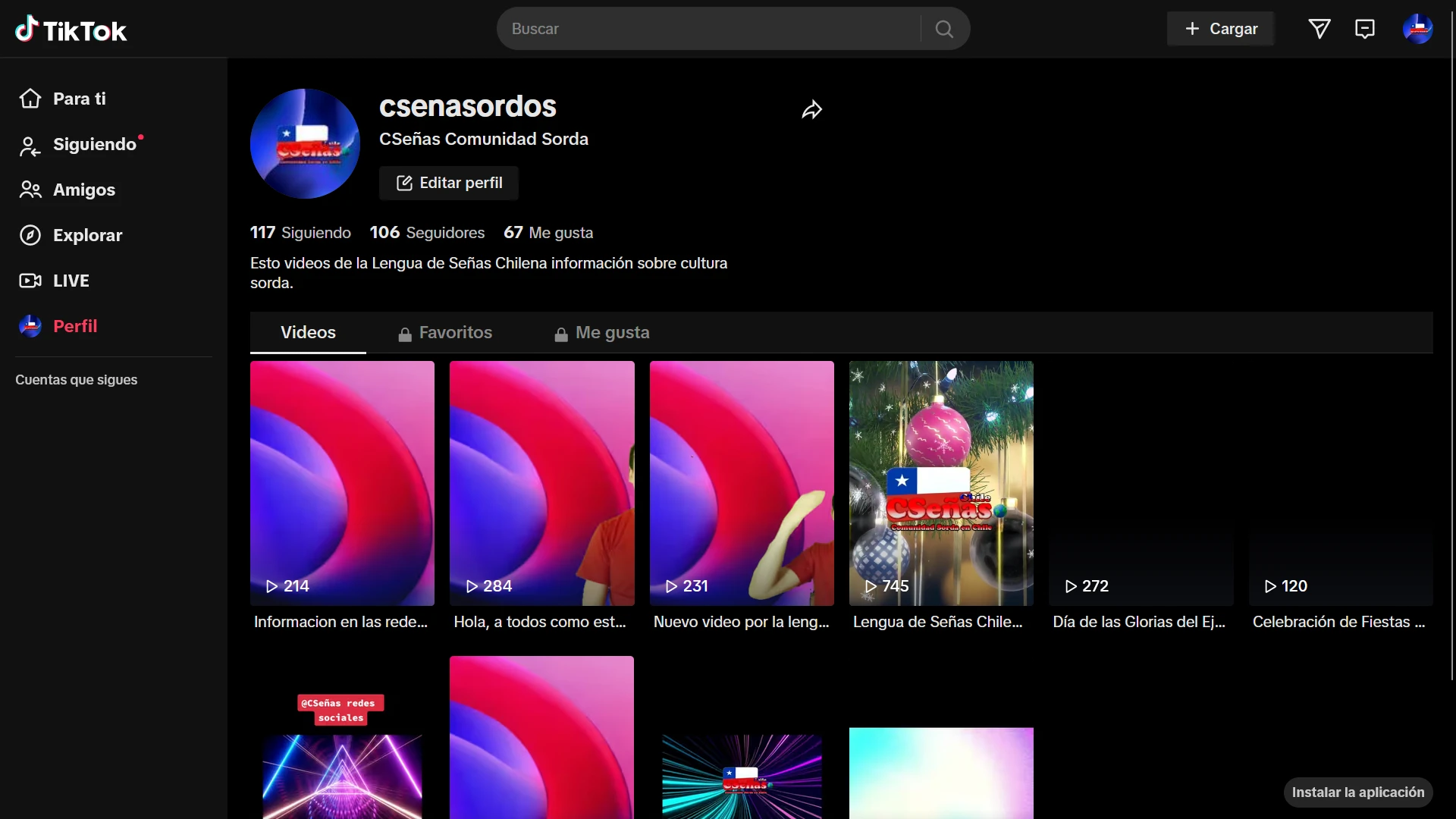Click the Perfil avatar icon in sidebar
Viewport: 1456px width, 819px height.
pyautogui.click(x=30, y=326)
